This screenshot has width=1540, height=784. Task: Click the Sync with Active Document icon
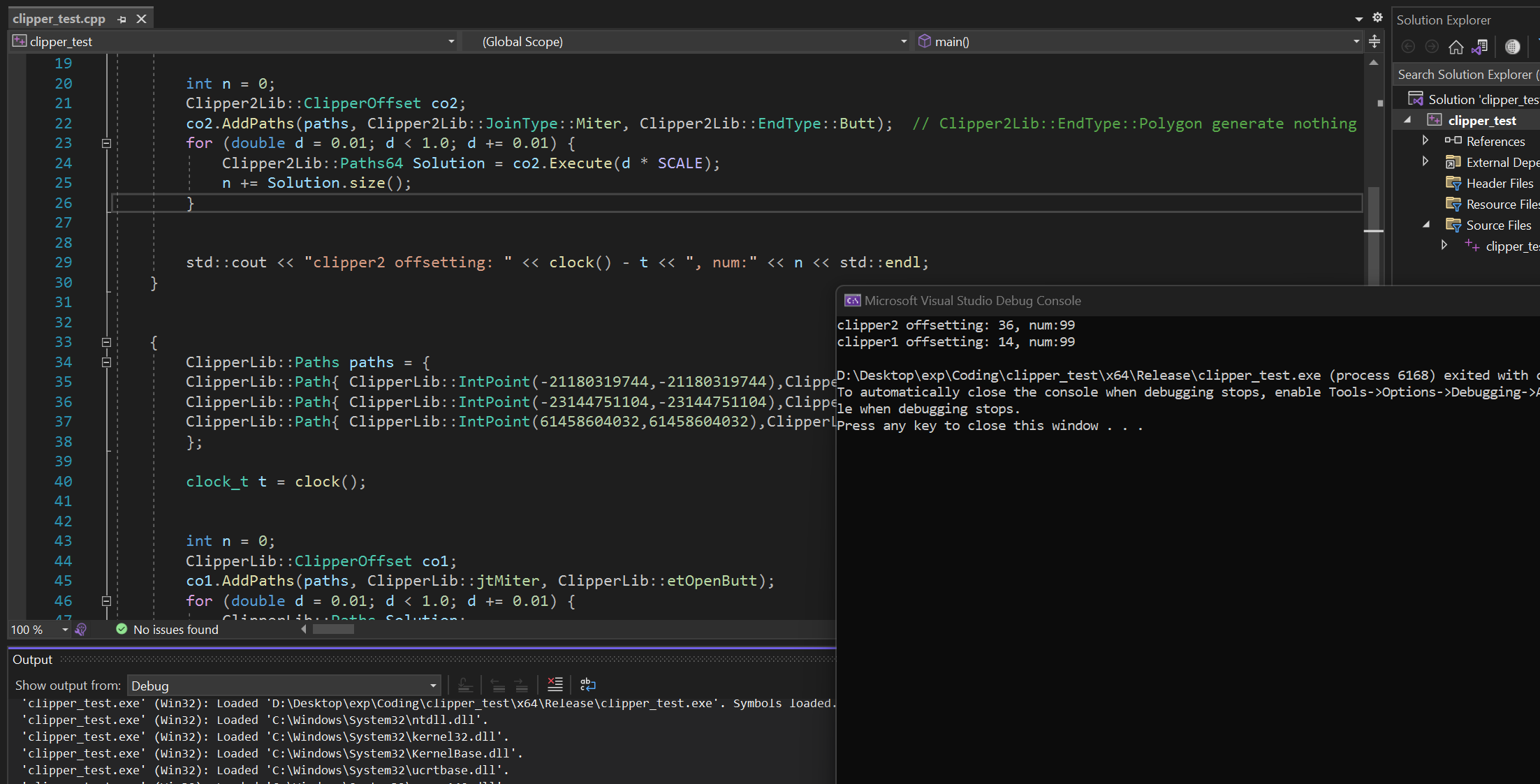[x=1513, y=47]
